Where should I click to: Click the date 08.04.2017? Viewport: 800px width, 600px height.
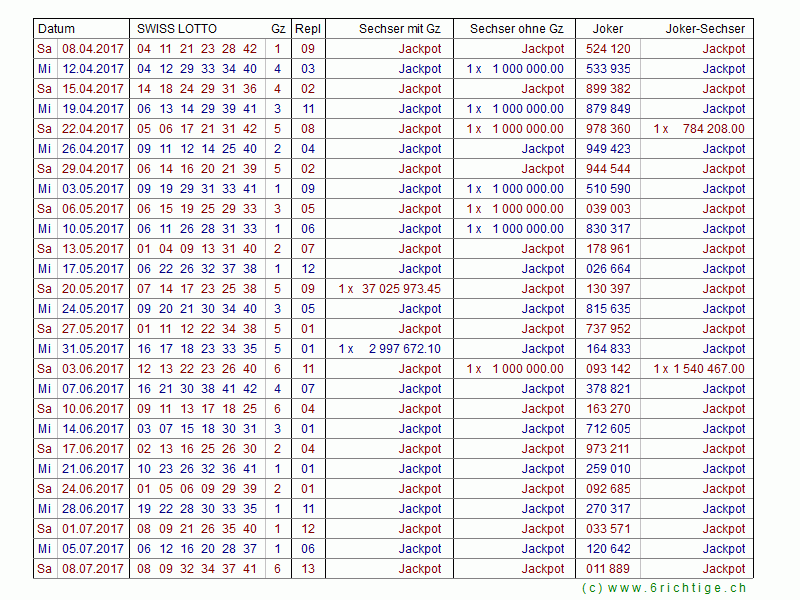93,49
